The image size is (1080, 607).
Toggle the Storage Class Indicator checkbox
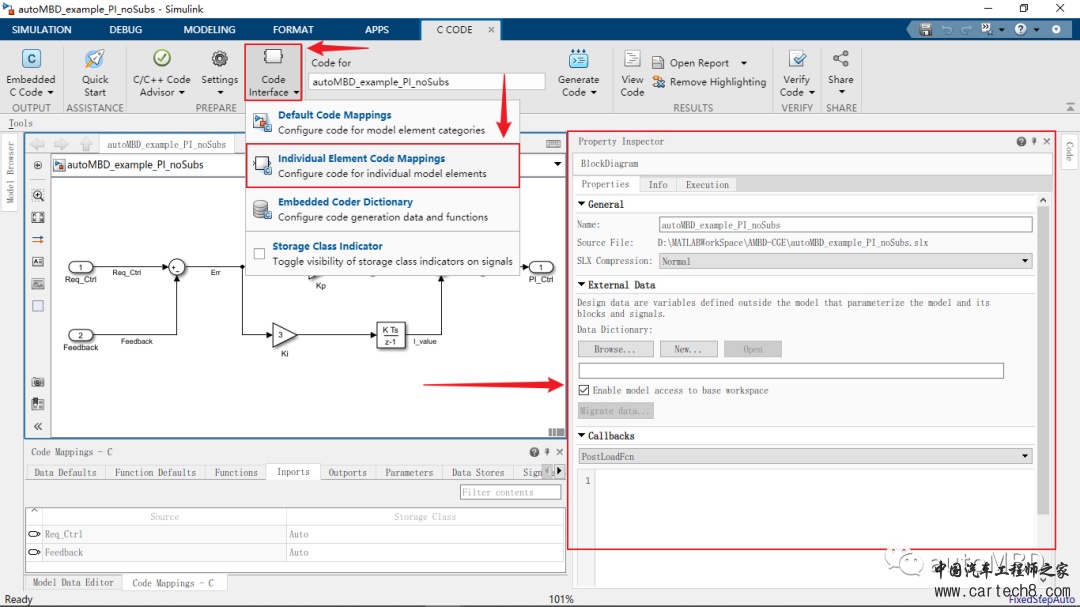[259, 254]
